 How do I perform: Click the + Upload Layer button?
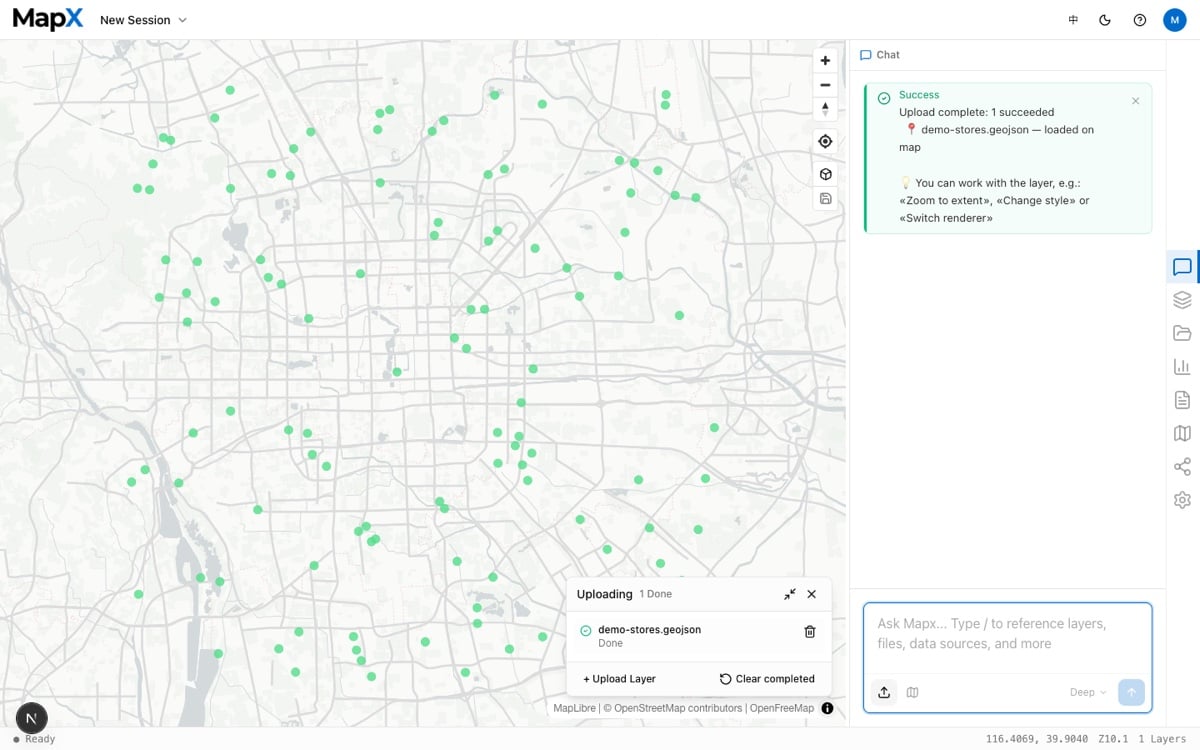pos(619,679)
